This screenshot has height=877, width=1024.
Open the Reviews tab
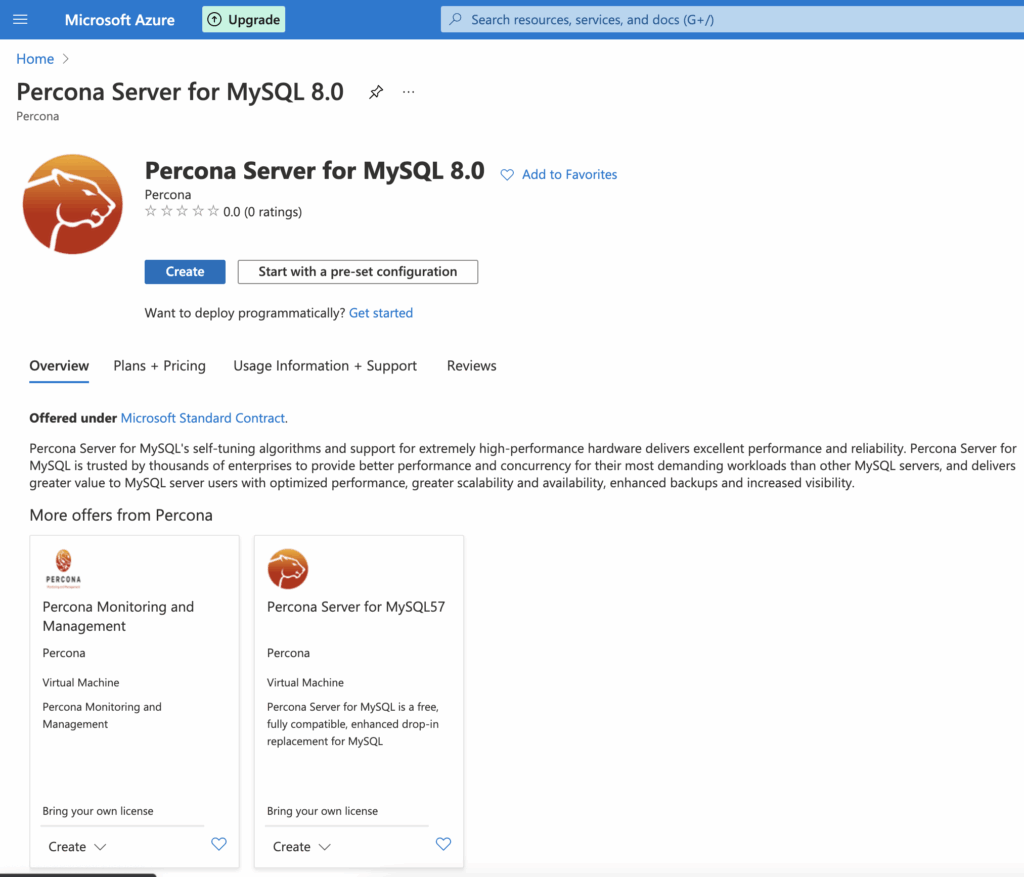(x=471, y=366)
